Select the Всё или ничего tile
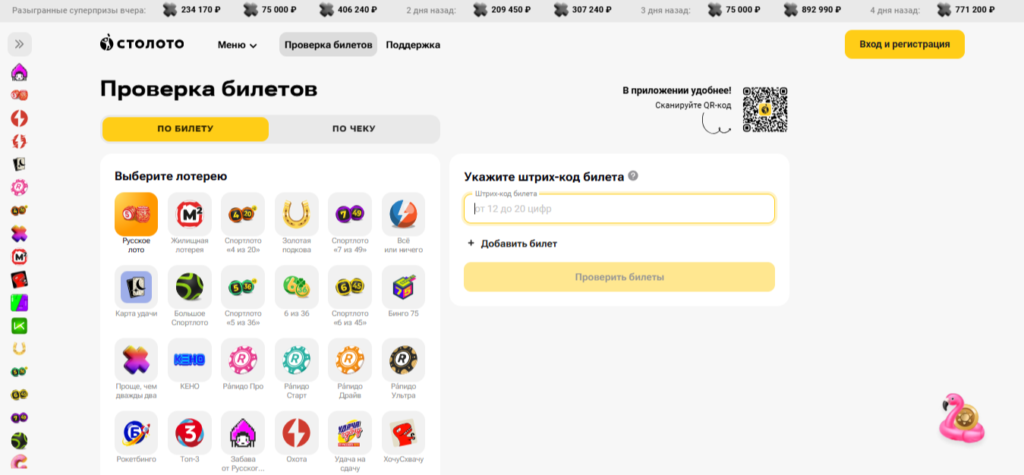 [404, 223]
